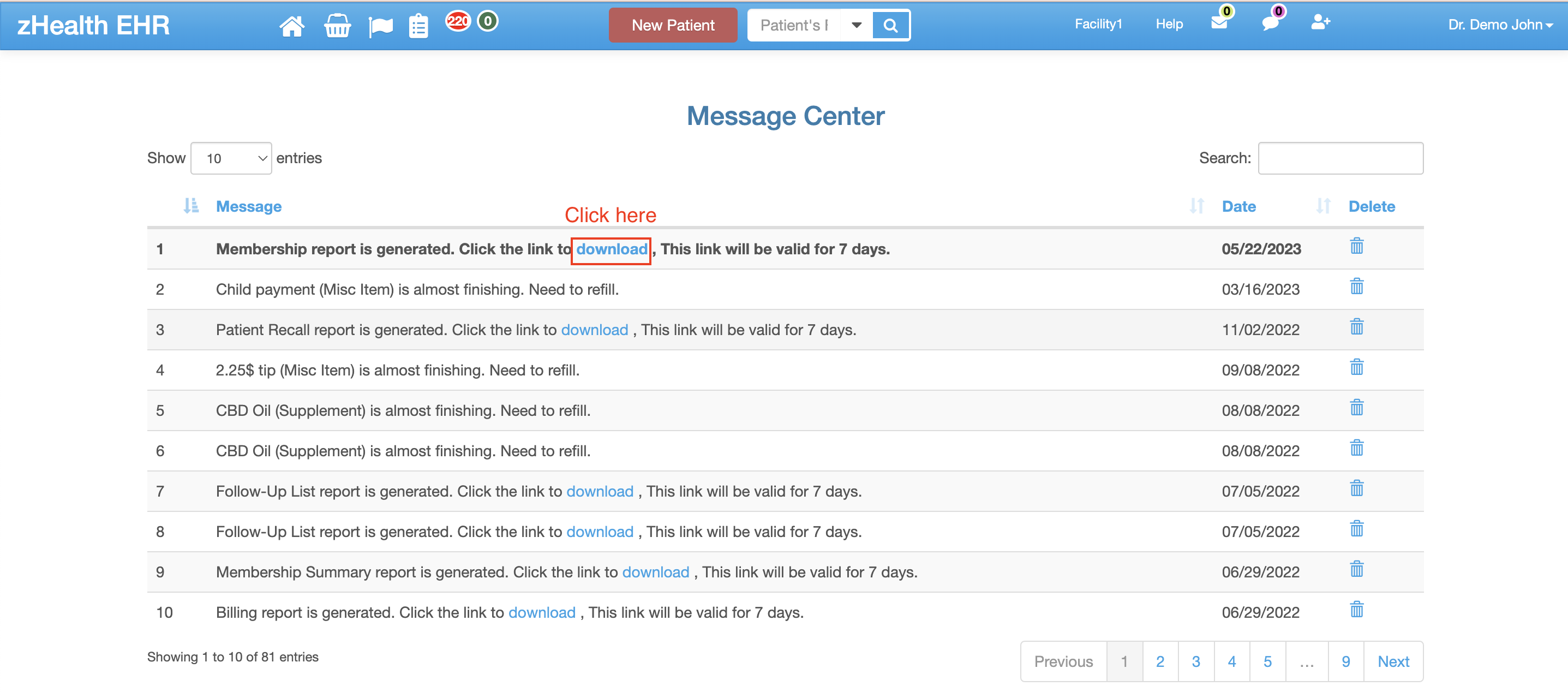Delete message row 8 Follow-Up List

coord(1356,528)
